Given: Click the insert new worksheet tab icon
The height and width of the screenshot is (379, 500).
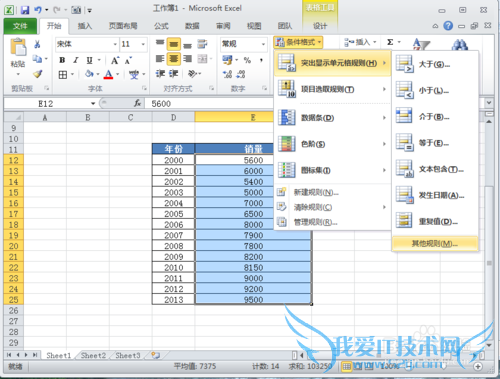Looking at the screenshot, I should tap(155, 355).
